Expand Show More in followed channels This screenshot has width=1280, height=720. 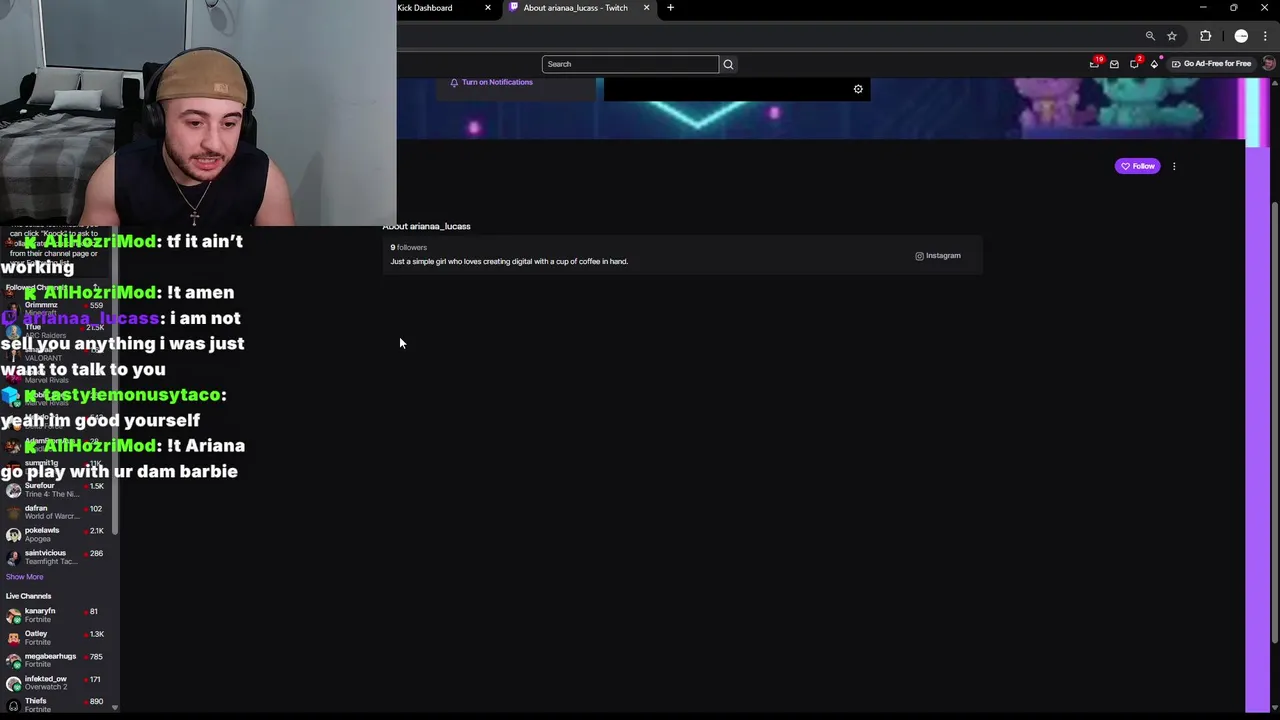point(24,577)
